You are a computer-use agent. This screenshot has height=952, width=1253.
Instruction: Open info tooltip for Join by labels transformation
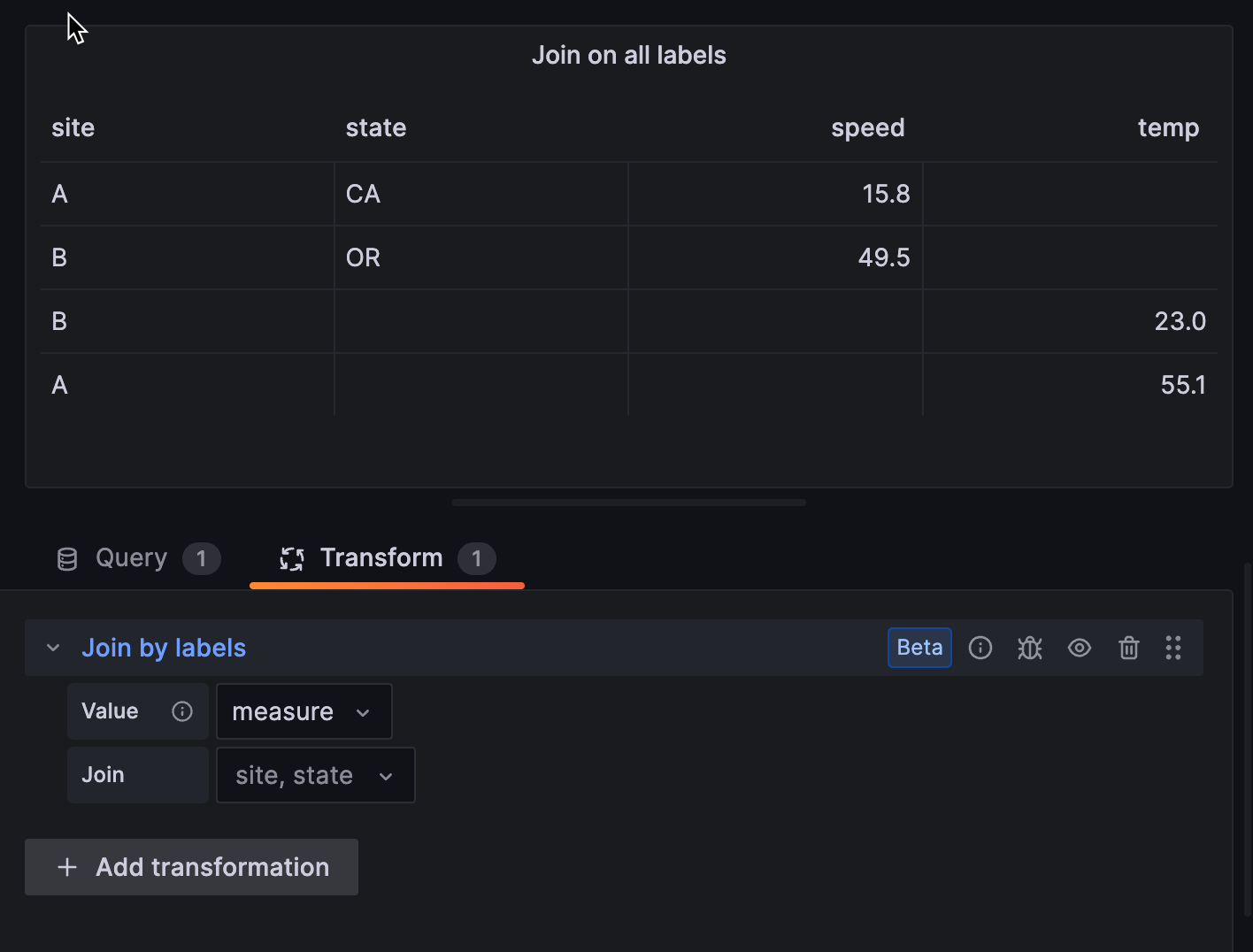pos(980,648)
